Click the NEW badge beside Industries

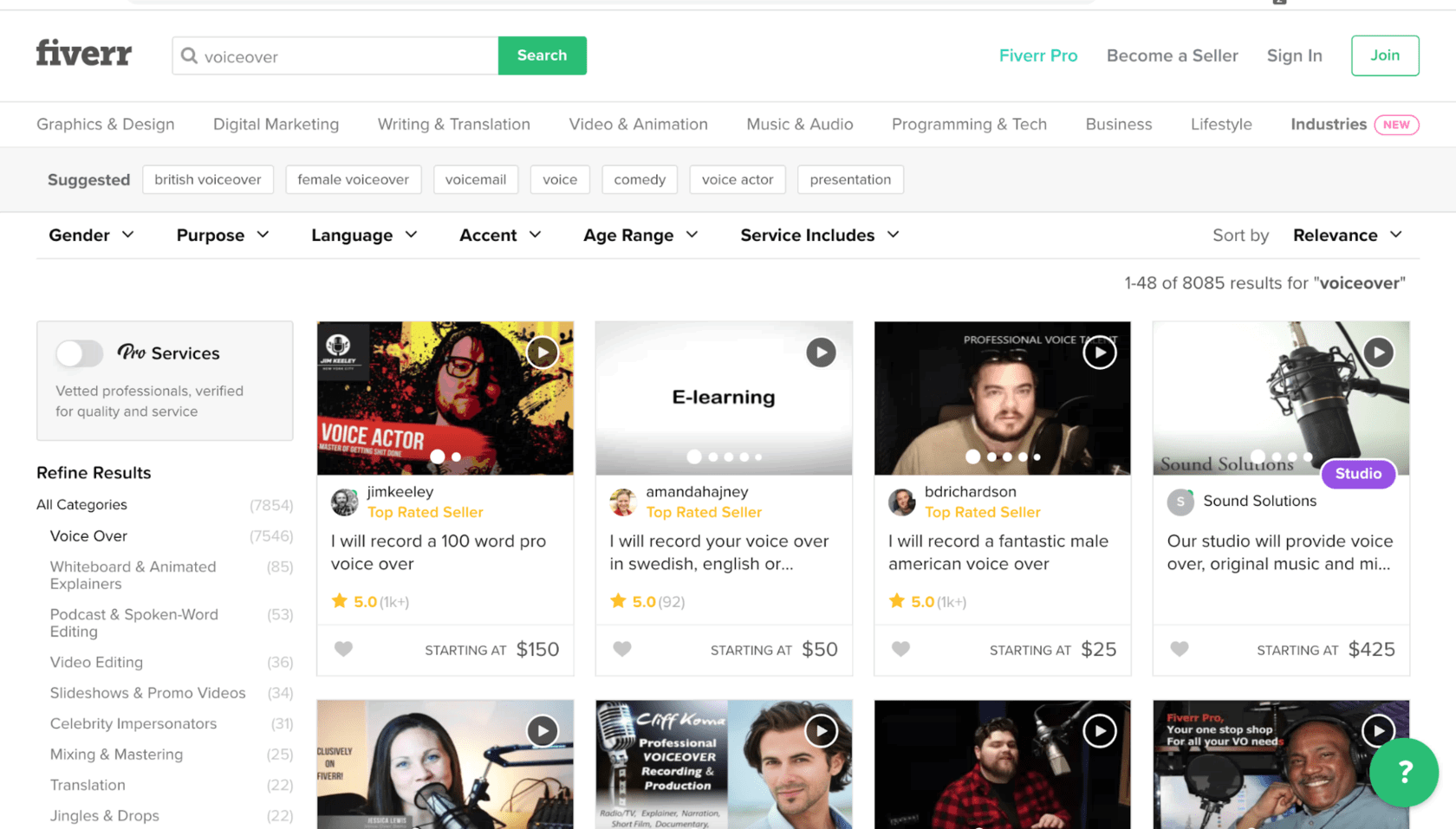1396,125
